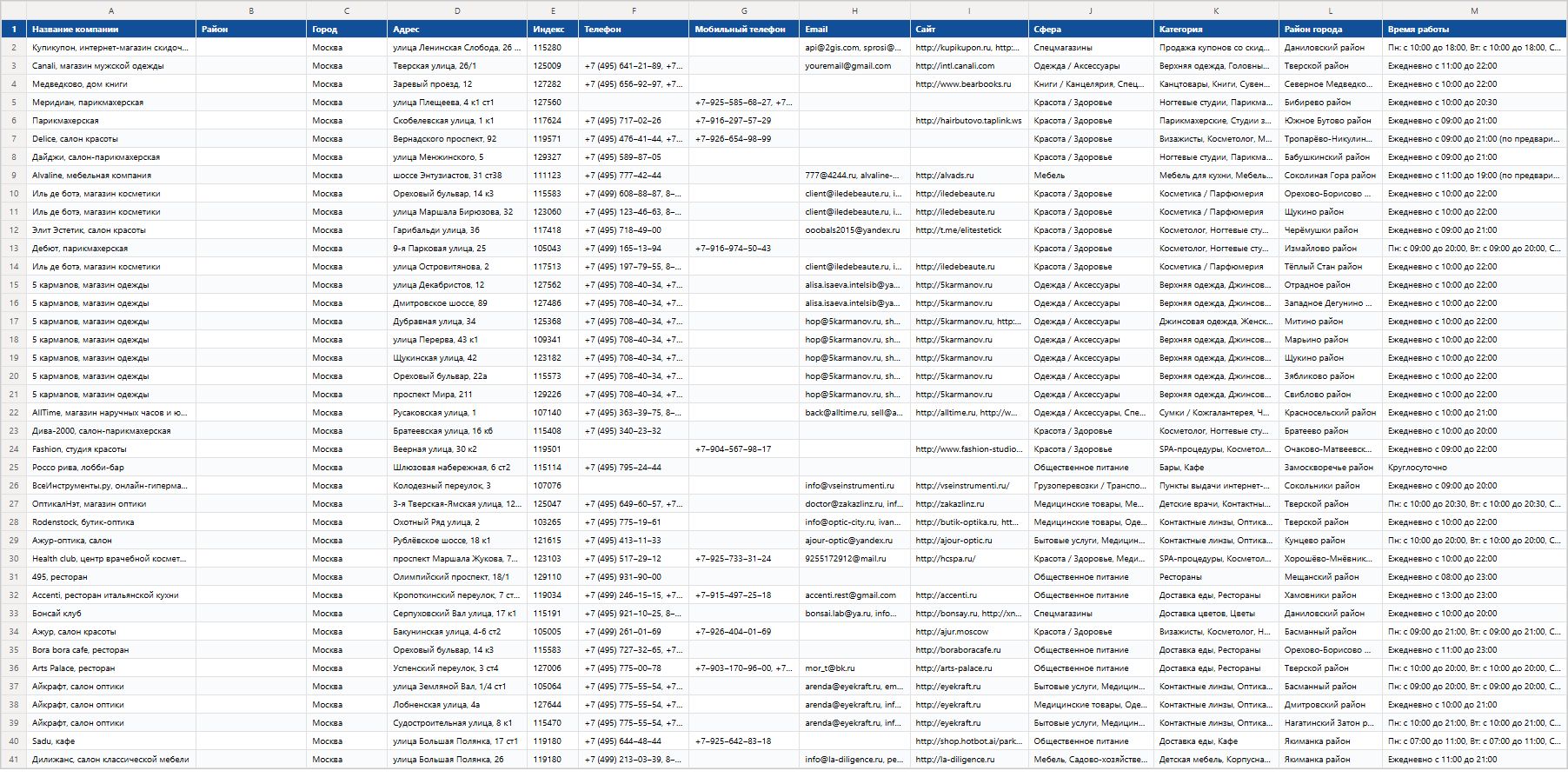Select row 25 by its row number

tap(14, 468)
